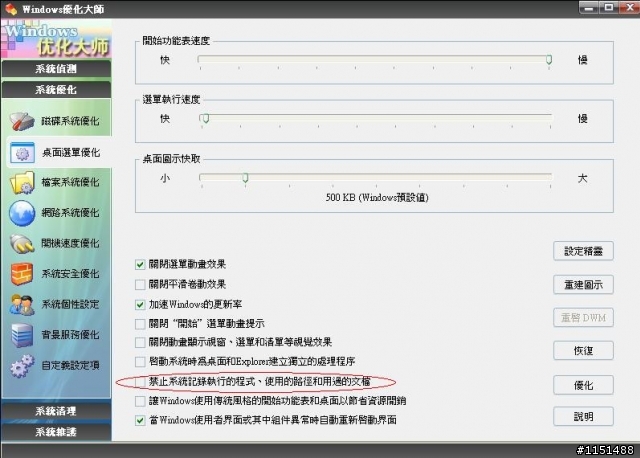The width and height of the screenshot is (640, 458).
Task: Click the 網路系統優化 globe icon
Action: pos(22,213)
